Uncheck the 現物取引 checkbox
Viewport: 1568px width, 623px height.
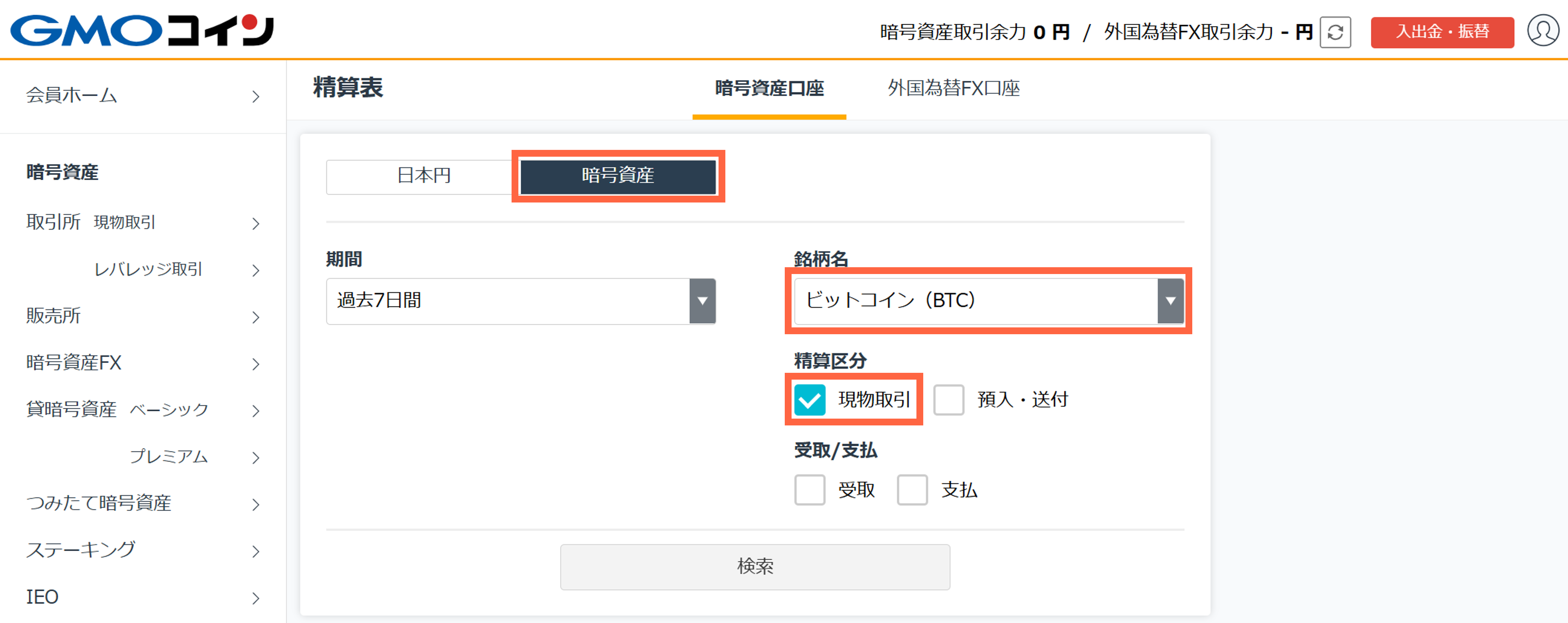(x=810, y=399)
